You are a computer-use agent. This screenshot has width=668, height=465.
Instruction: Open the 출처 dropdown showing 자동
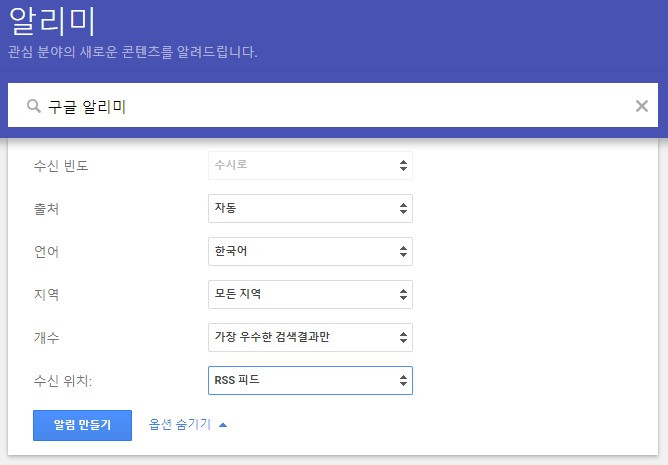coord(310,208)
